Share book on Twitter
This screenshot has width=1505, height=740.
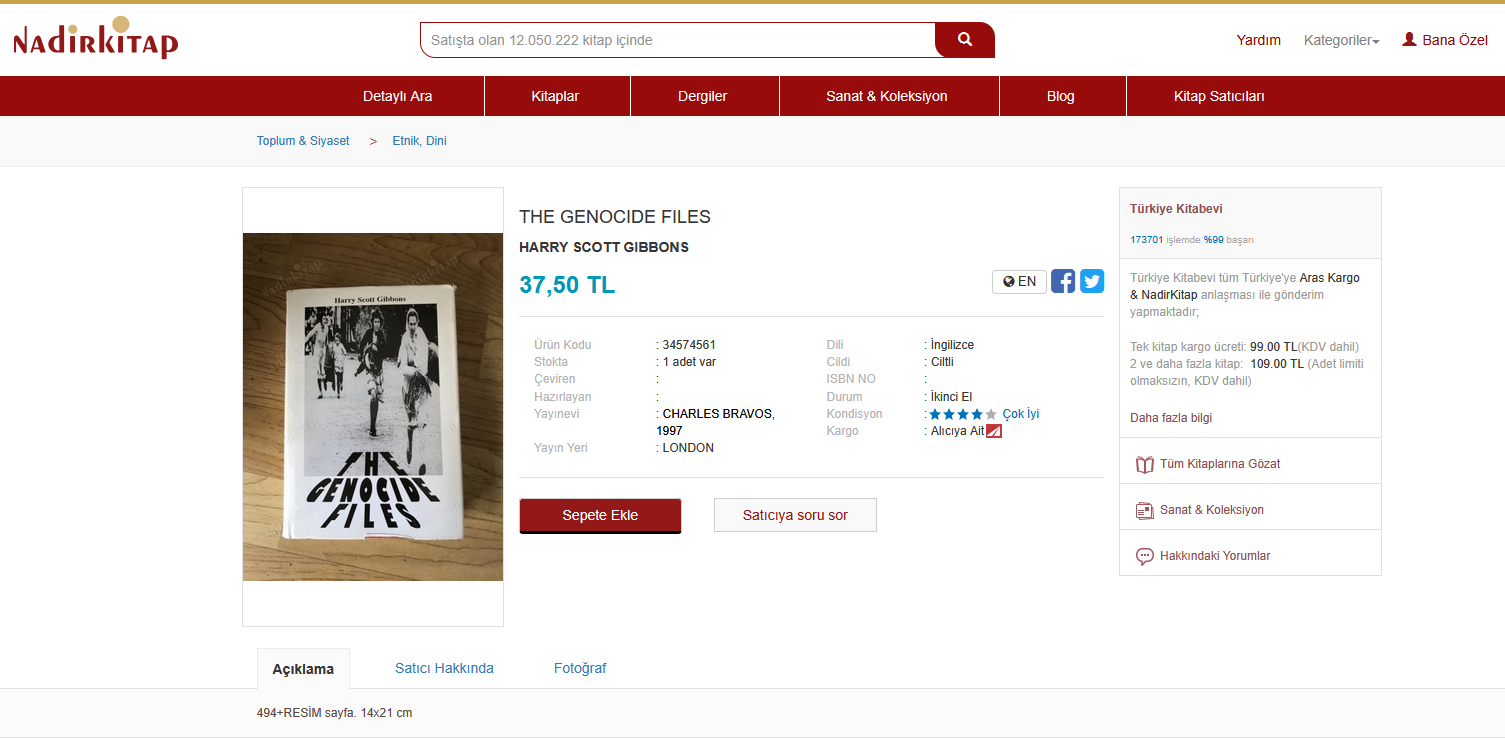point(1092,281)
